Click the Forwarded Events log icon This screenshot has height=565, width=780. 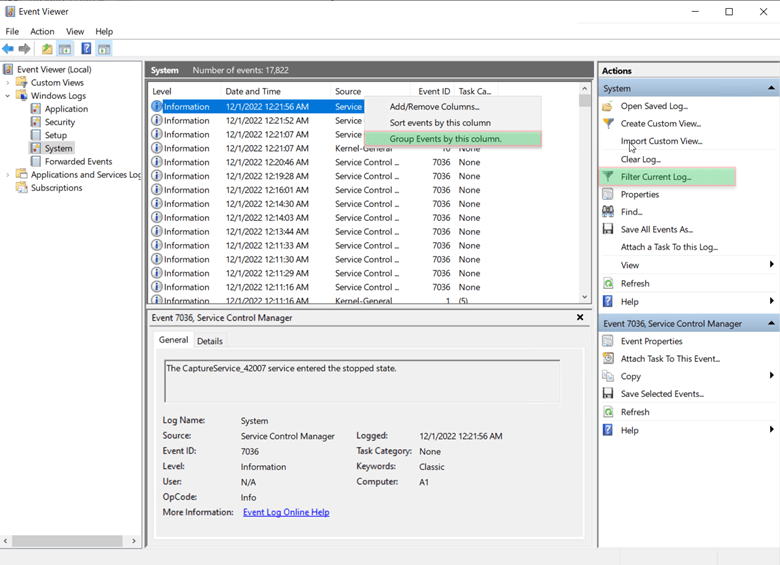point(36,161)
